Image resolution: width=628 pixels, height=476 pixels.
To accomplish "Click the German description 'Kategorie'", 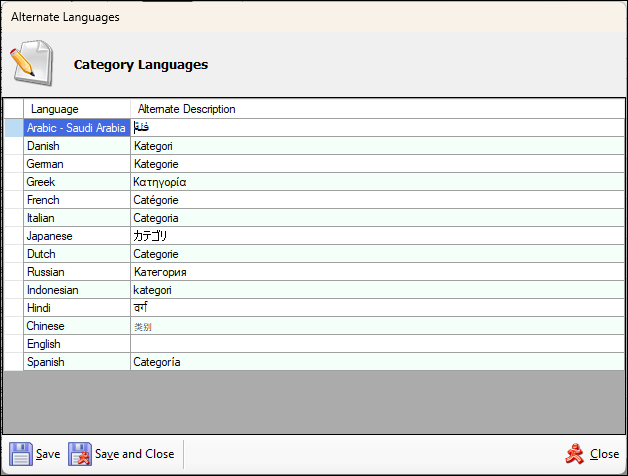I will click(x=156, y=164).
